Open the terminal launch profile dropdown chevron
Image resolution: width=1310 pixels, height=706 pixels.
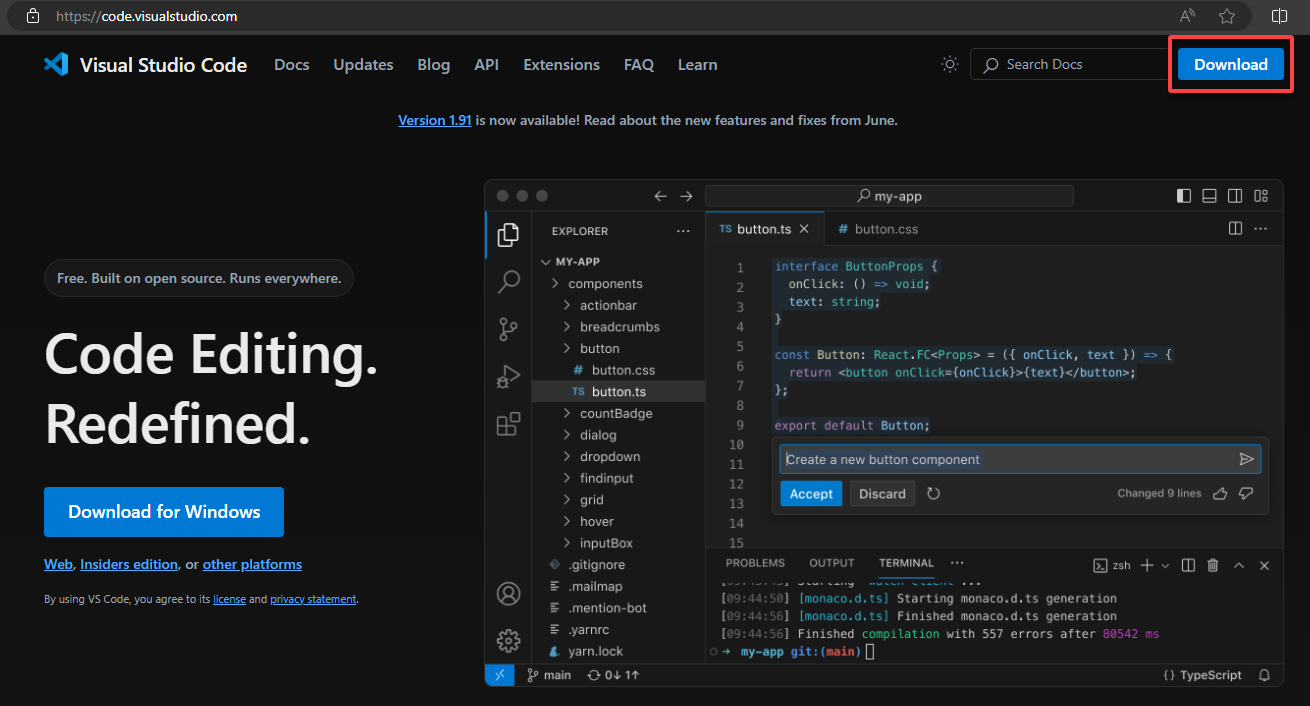tap(1165, 565)
